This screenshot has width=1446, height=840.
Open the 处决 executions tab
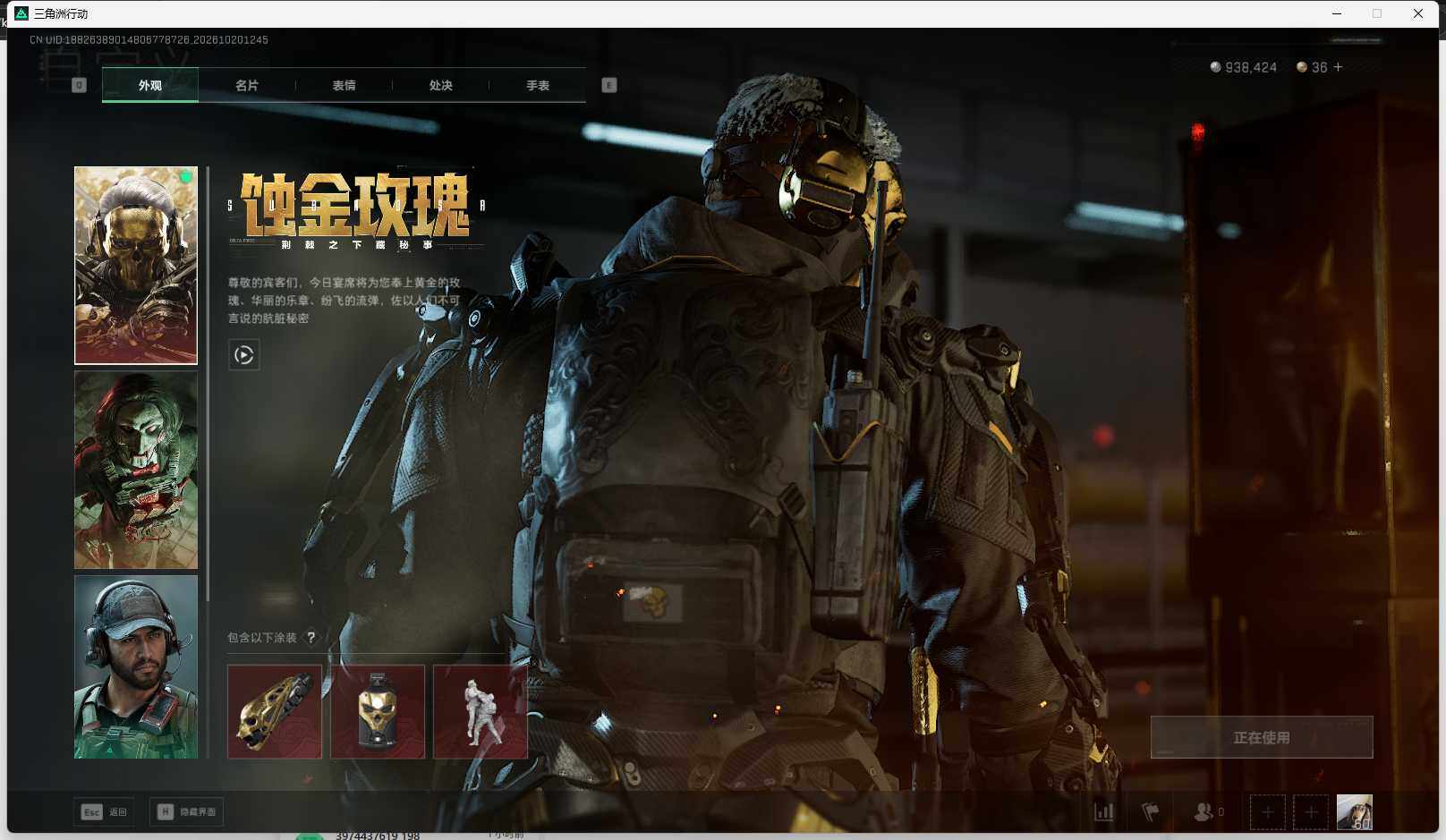440,85
